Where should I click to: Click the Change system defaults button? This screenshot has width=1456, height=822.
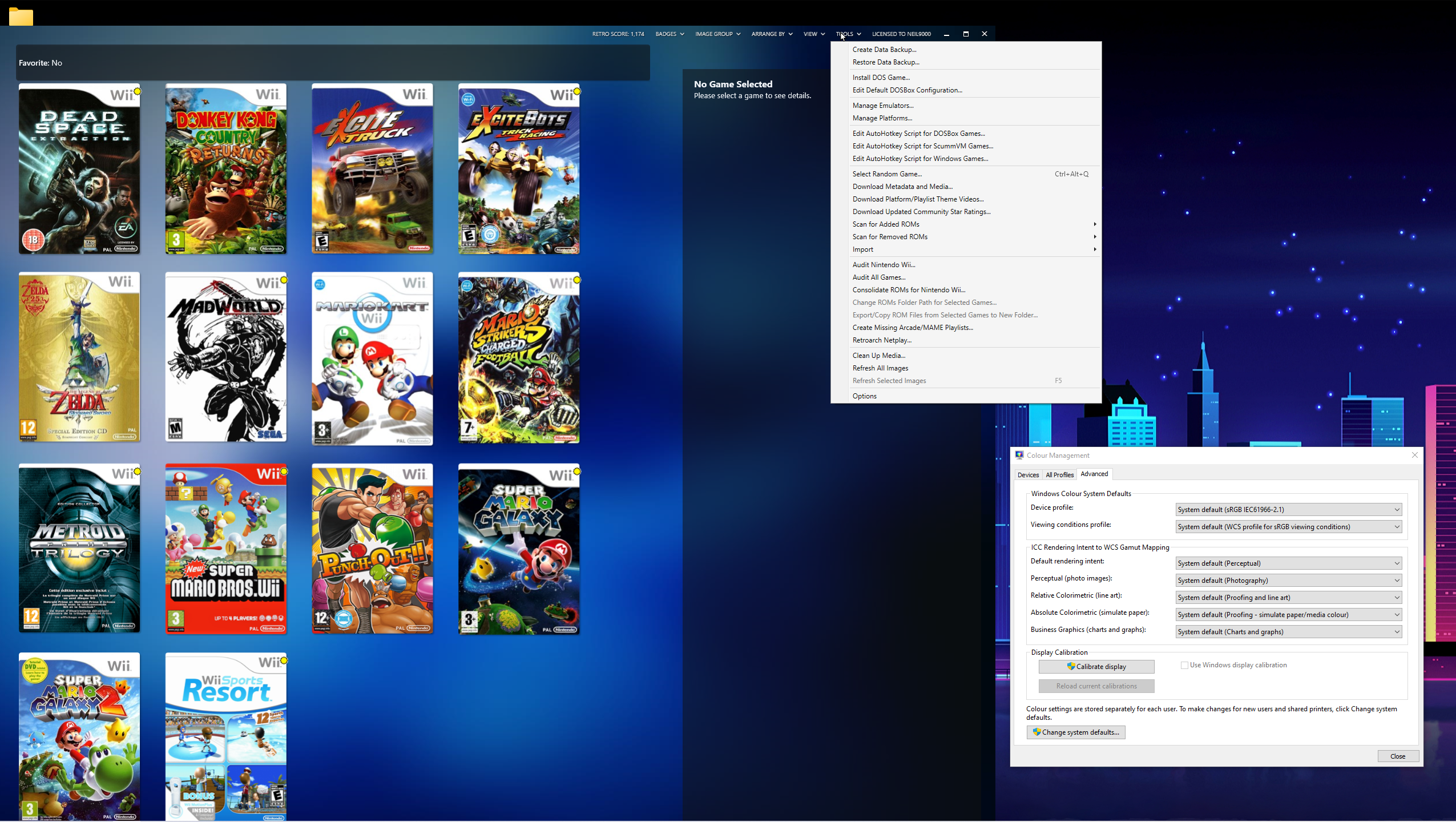coord(1076,732)
